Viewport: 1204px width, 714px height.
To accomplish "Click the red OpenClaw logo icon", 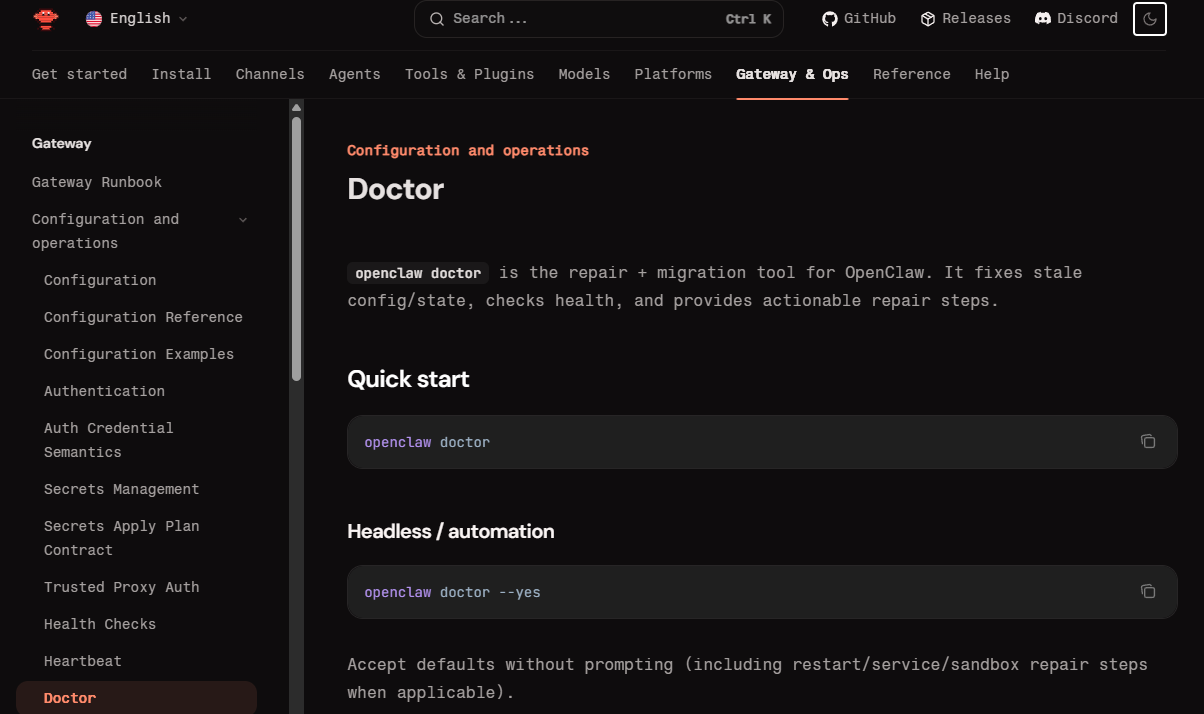I will [46, 19].
